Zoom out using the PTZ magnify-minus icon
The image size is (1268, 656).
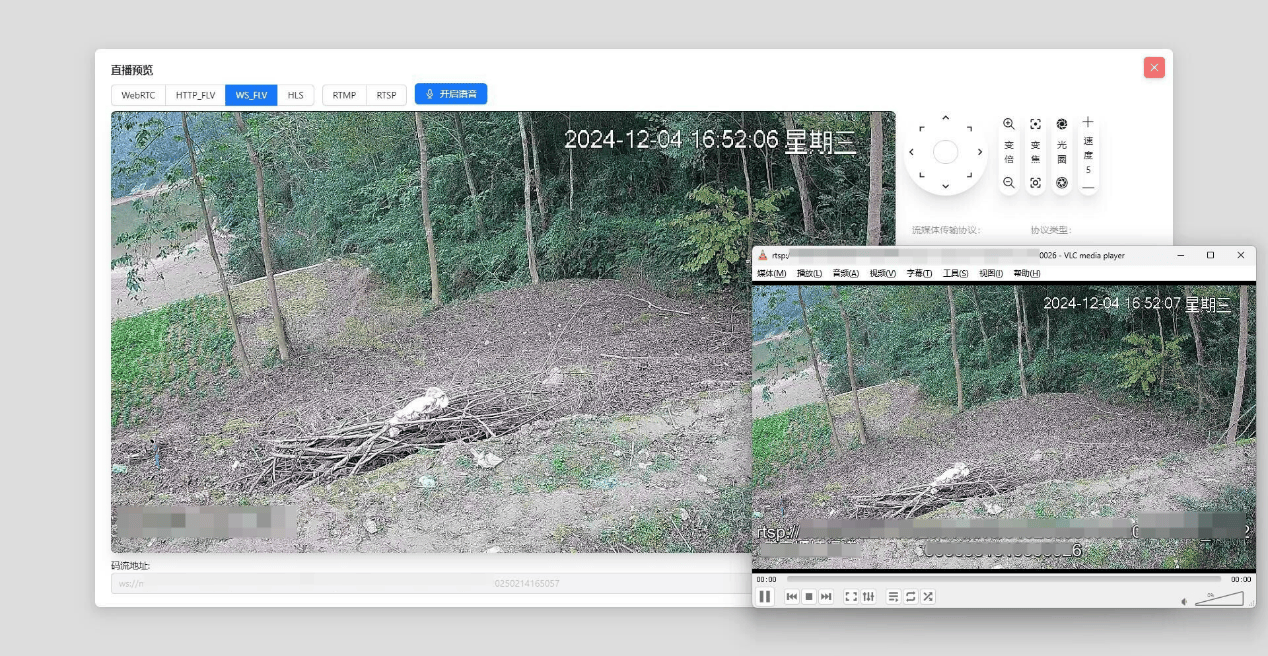pos(1009,182)
